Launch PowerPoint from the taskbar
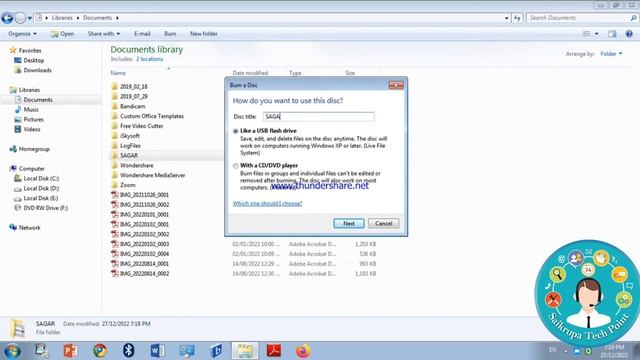Viewport: 640px width, 360px height. 71,351
